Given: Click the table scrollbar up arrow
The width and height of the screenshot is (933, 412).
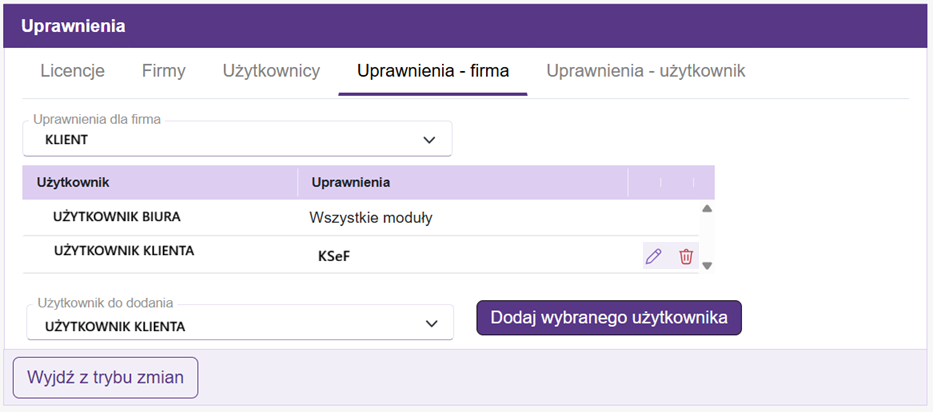Looking at the screenshot, I should [x=707, y=209].
